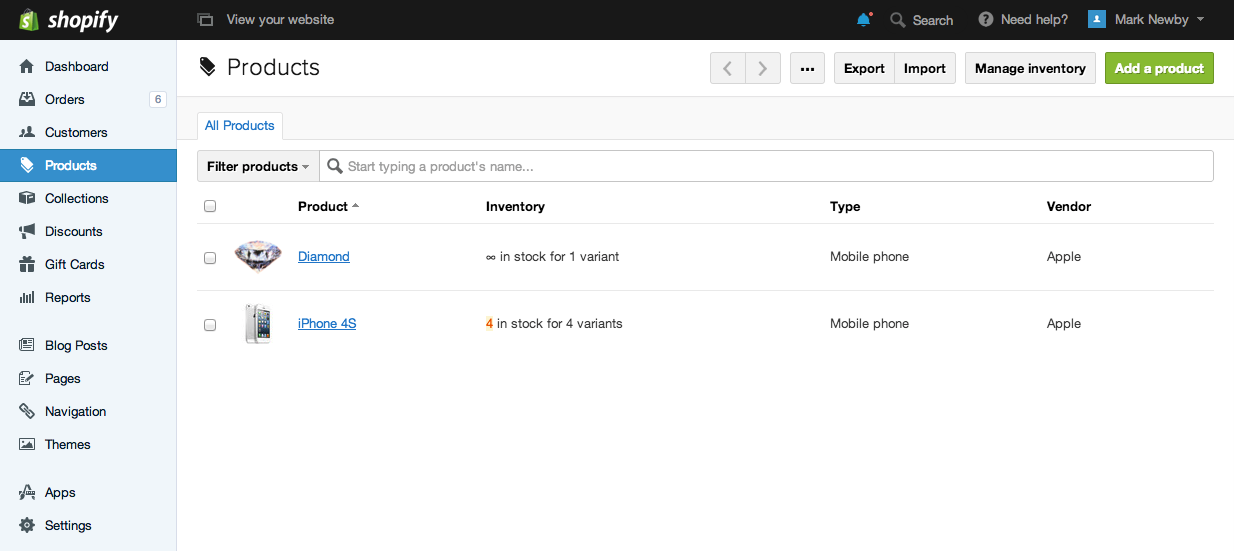Open the Diamond product link
The image size is (1234, 551).
(324, 256)
